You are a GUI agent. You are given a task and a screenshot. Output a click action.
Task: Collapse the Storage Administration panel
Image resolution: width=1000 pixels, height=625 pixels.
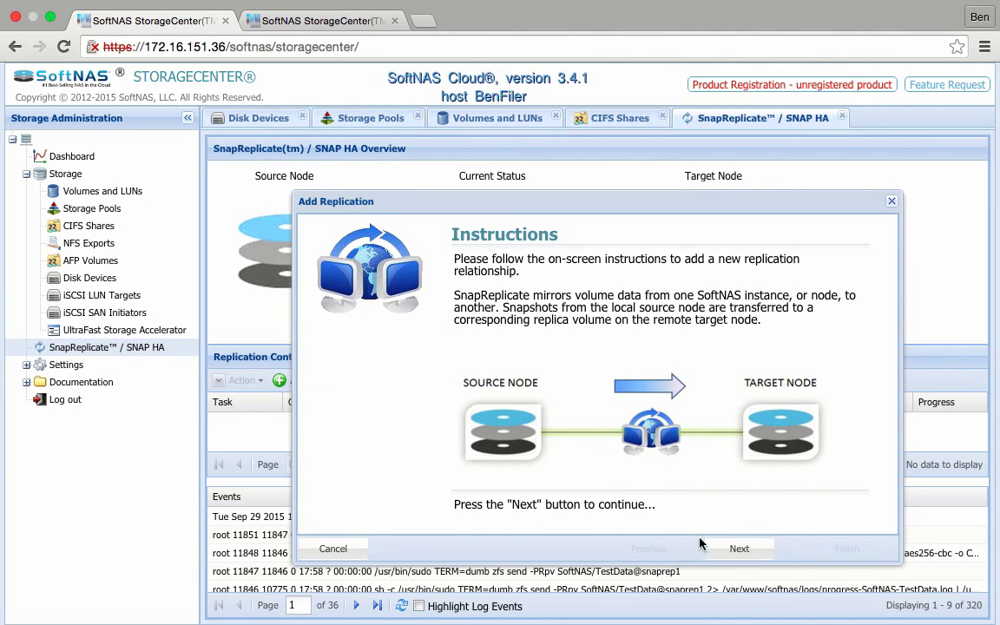point(188,118)
